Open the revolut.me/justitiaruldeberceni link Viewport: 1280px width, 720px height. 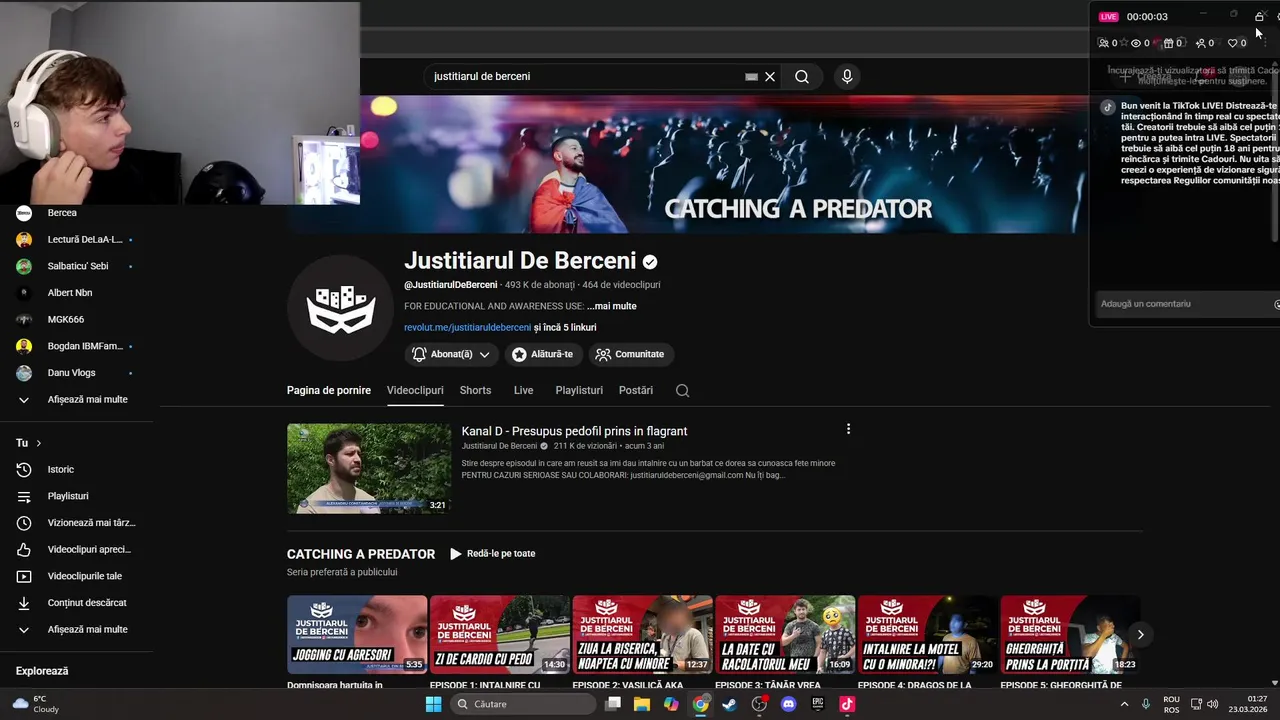[467, 327]
